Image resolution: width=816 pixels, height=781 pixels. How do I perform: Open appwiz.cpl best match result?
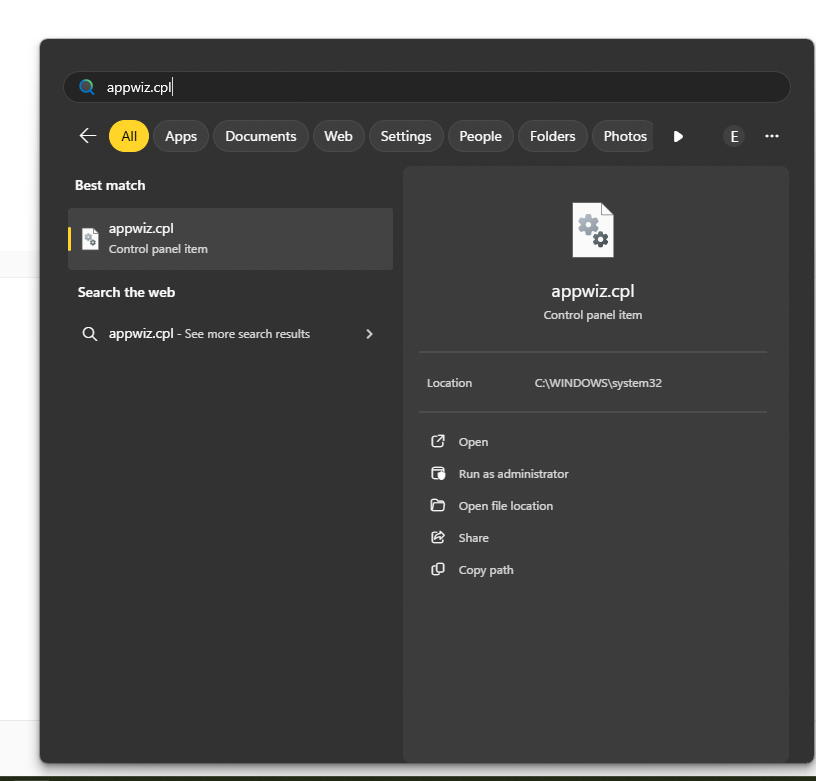pyautogui.click(x=230, y=238)
